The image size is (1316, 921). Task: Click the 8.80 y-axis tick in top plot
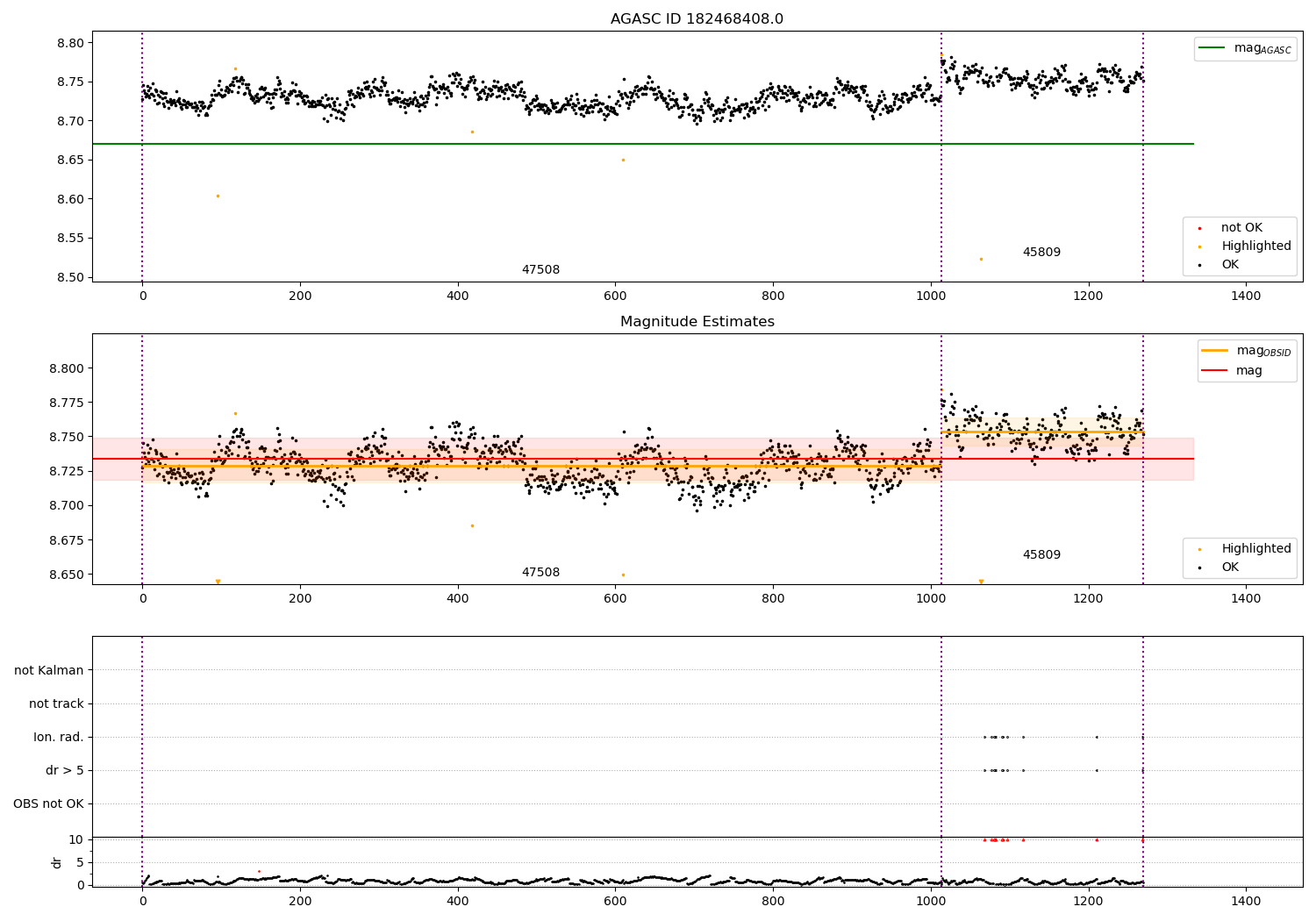[x=70, y=43]
